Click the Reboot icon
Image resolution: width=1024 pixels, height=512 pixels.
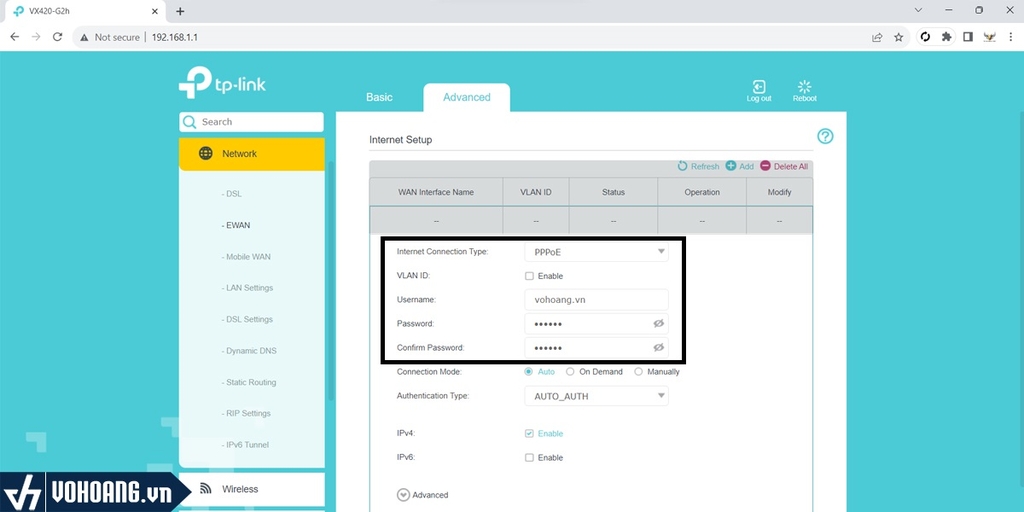point(805,87)
